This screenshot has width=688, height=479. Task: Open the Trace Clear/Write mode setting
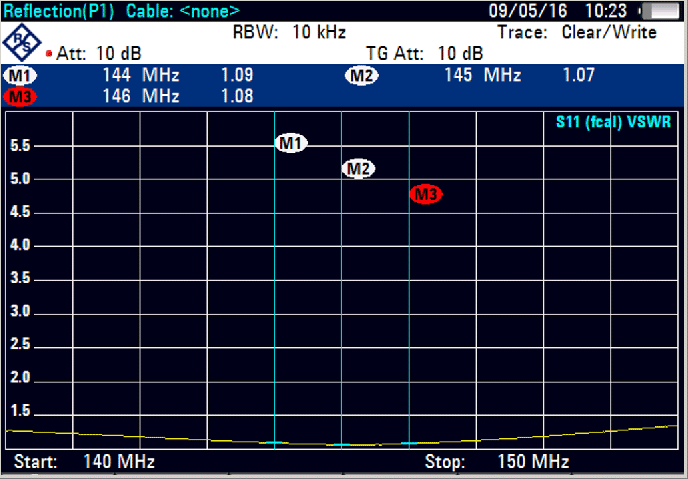(x=589, y=32)
